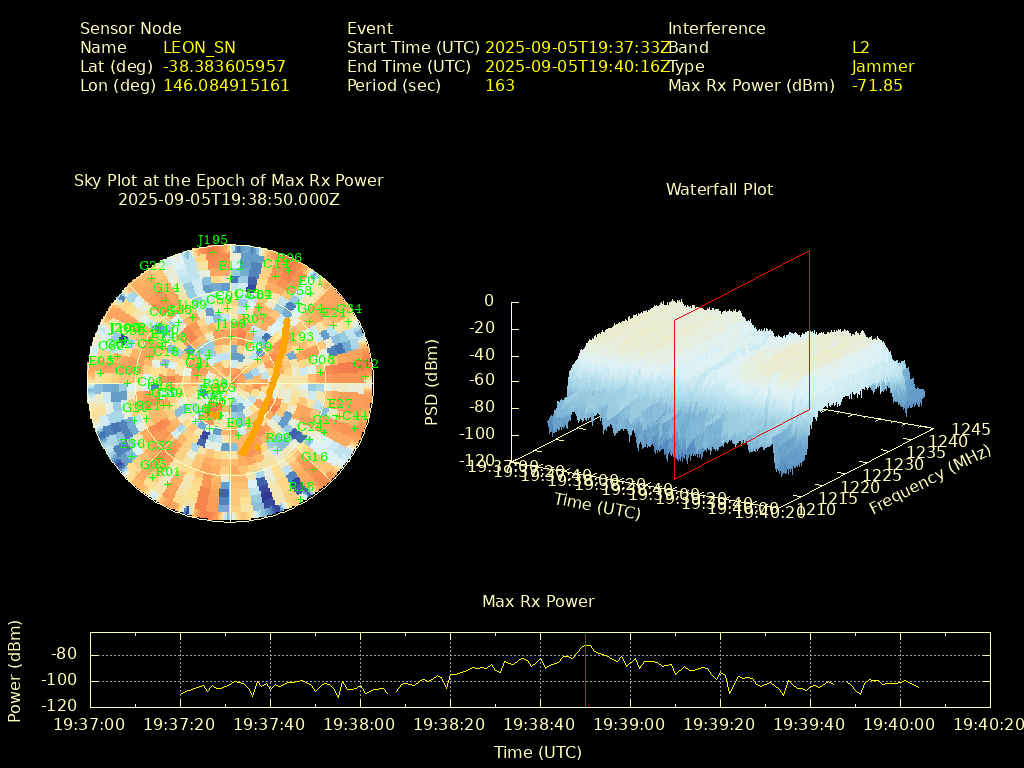Select the L2 band value
Image resolution: width=1024 pixels, height=768 pixels.
(x=860, y=47)
